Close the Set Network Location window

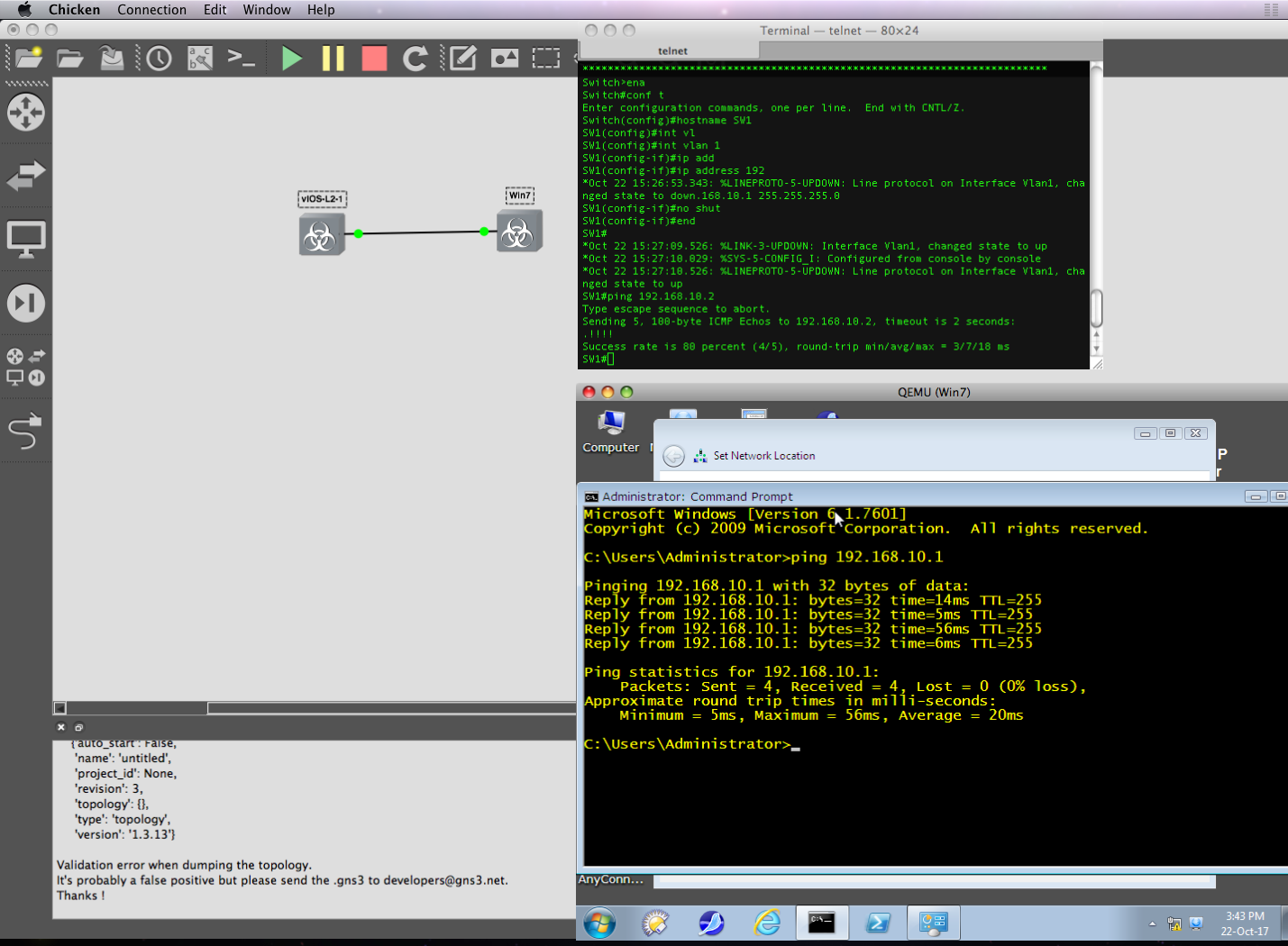pyautogui.click(x=1196, y=433)
